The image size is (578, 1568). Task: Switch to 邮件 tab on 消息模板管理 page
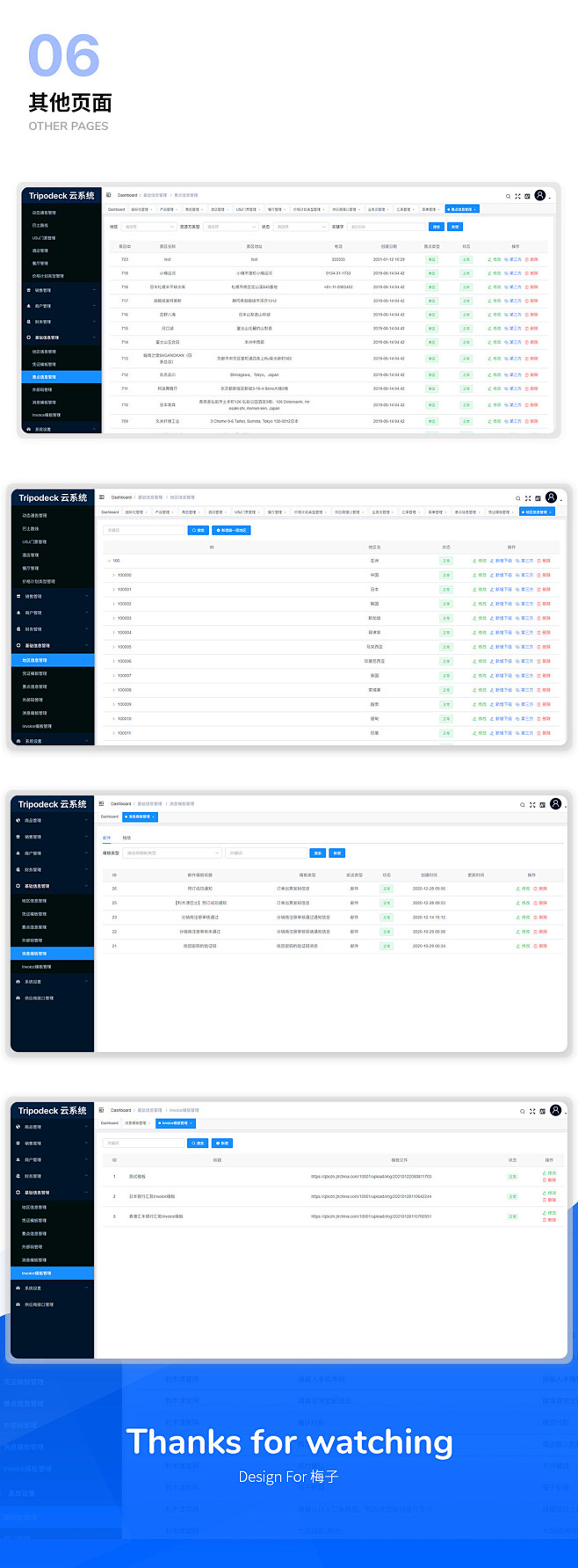point(107,838)
